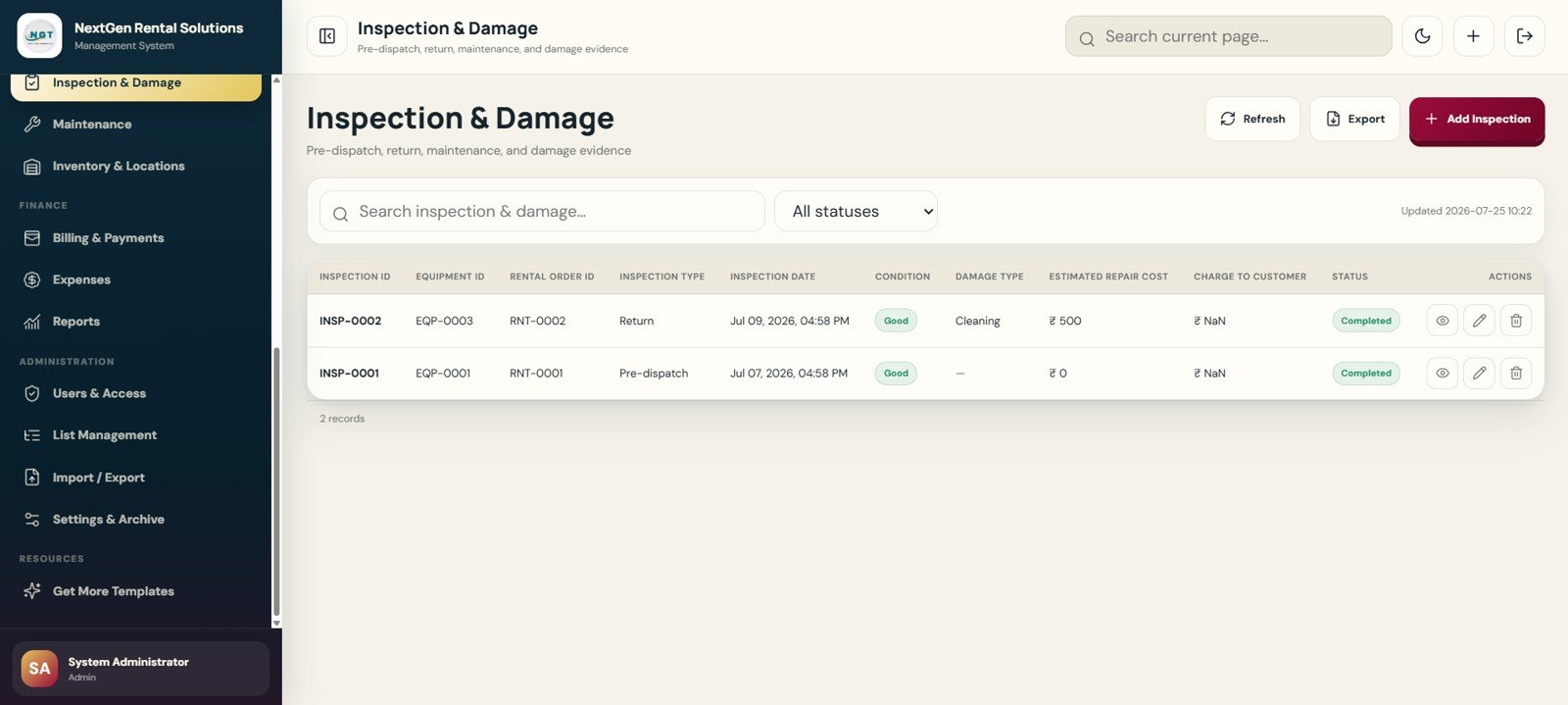Click the Expenses dollar-coin icon

[x=32, y=280]
